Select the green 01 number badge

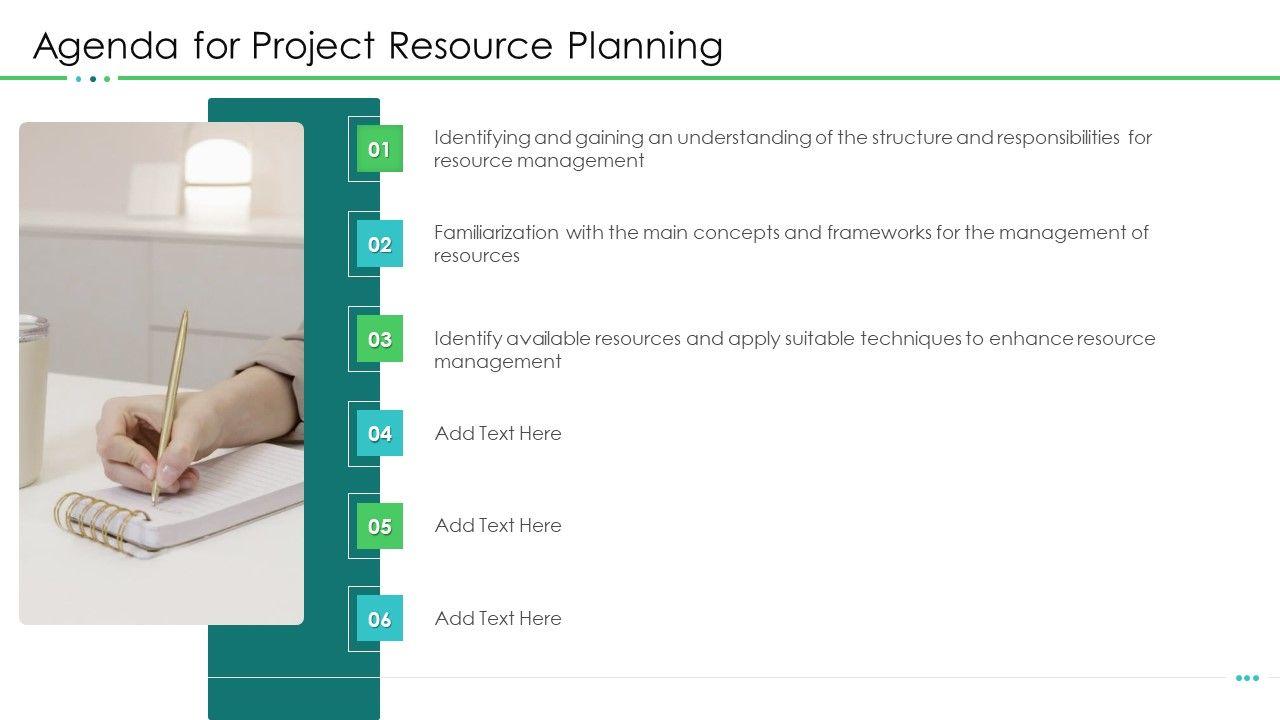379,149
